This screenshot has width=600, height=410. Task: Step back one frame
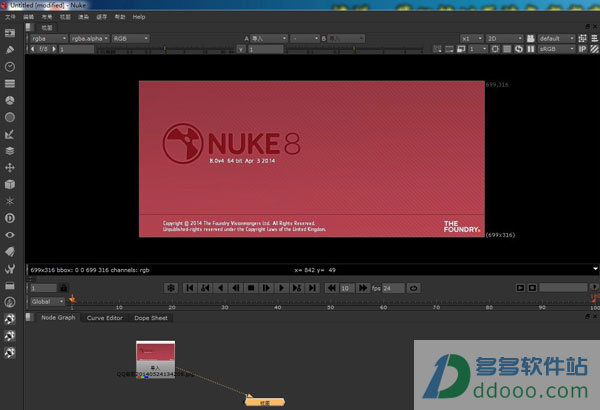click(x=236, y=288)
